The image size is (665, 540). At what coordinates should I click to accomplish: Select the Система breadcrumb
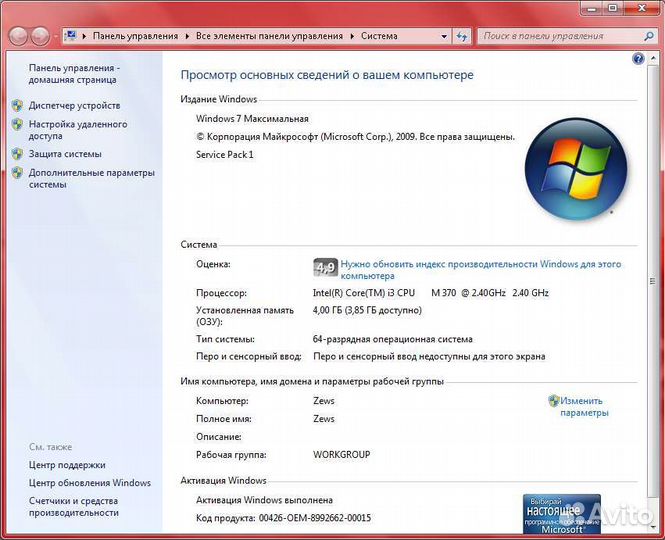pyautogui.click(x=379, y=36)
